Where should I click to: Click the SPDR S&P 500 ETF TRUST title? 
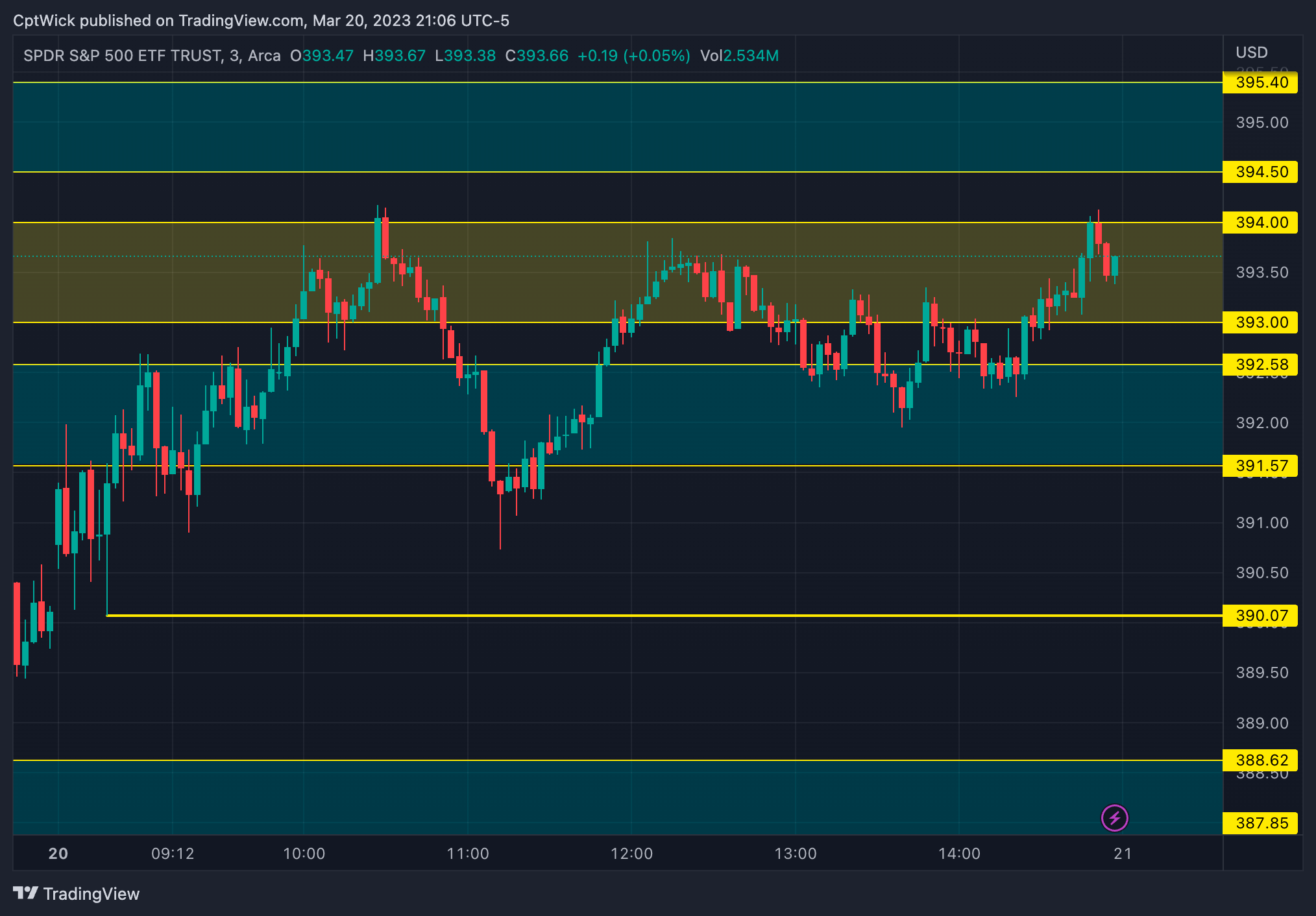coord(122,56)
